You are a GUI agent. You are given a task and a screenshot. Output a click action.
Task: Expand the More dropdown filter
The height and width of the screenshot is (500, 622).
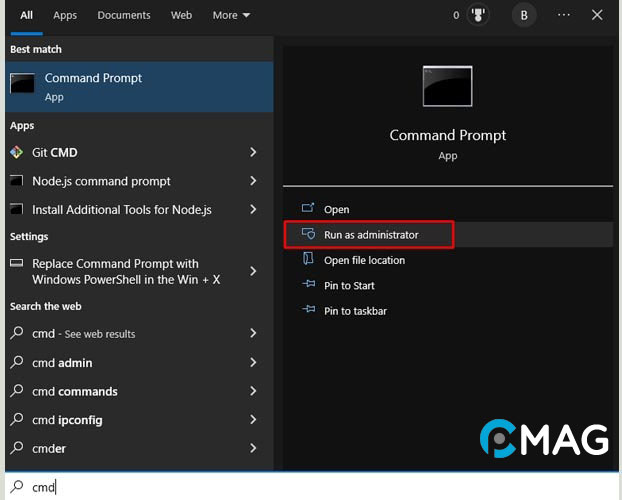231,15
